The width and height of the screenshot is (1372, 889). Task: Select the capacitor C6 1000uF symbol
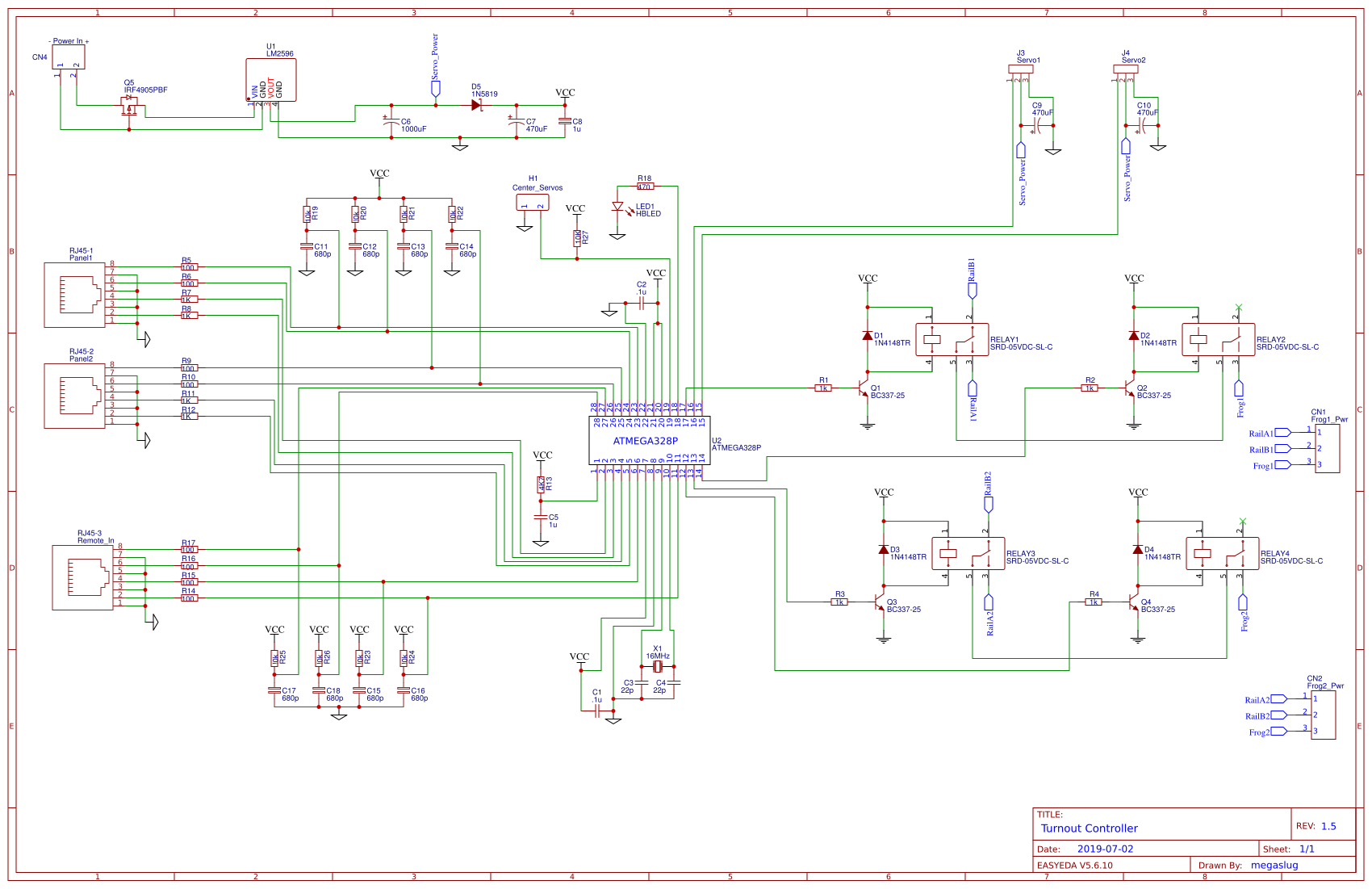coord(392,121)
